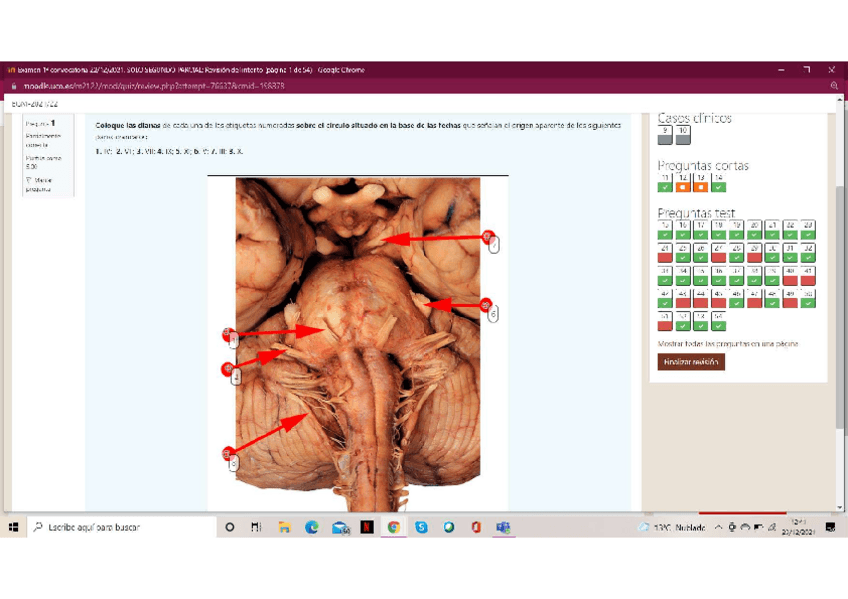This screenshot has height=599, width=848.
Task: Go to clinical case question 9
Action: point(665,134)
